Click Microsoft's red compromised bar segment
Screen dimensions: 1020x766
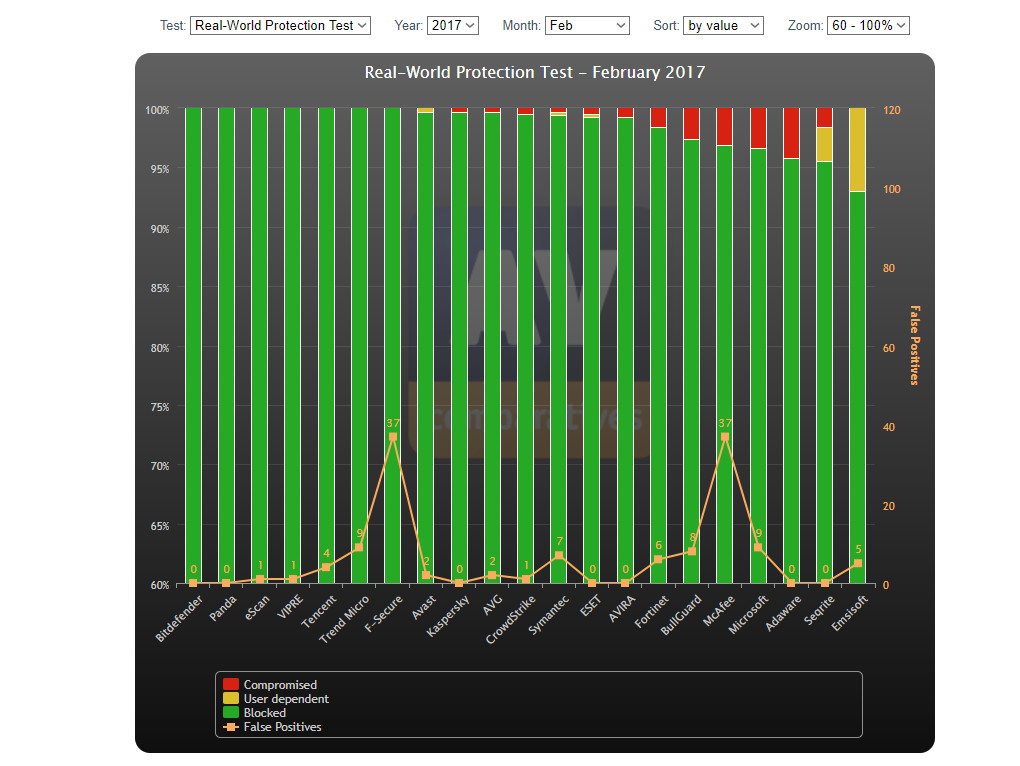click(758, 128)
